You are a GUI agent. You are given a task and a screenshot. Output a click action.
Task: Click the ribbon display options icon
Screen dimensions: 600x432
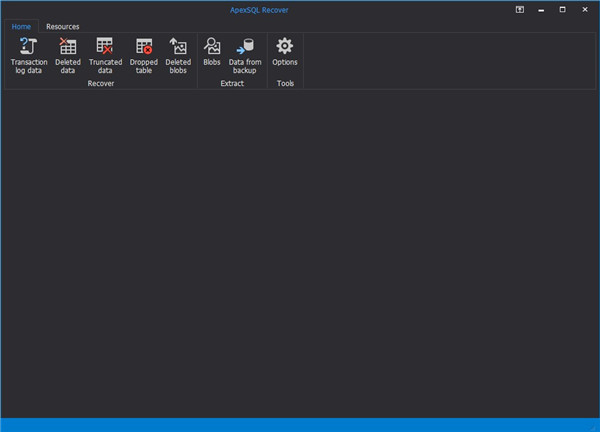tap(520, 10)
